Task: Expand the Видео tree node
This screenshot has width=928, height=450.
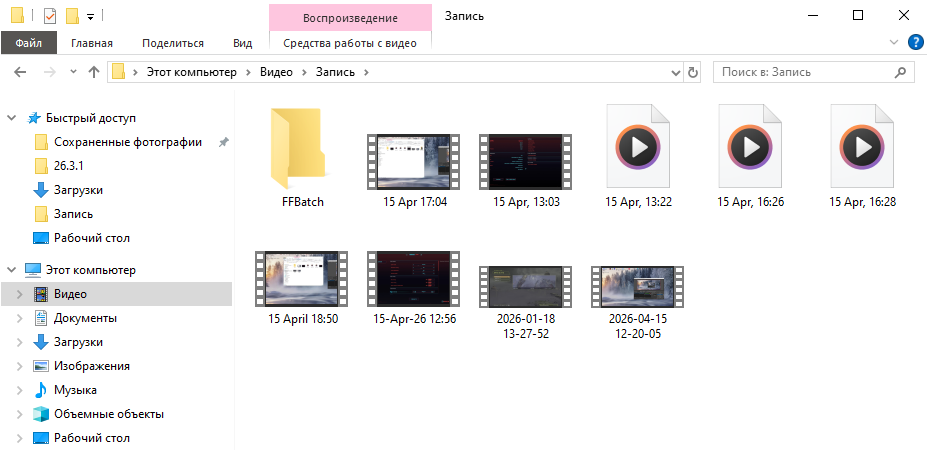Action: [20, 294]
